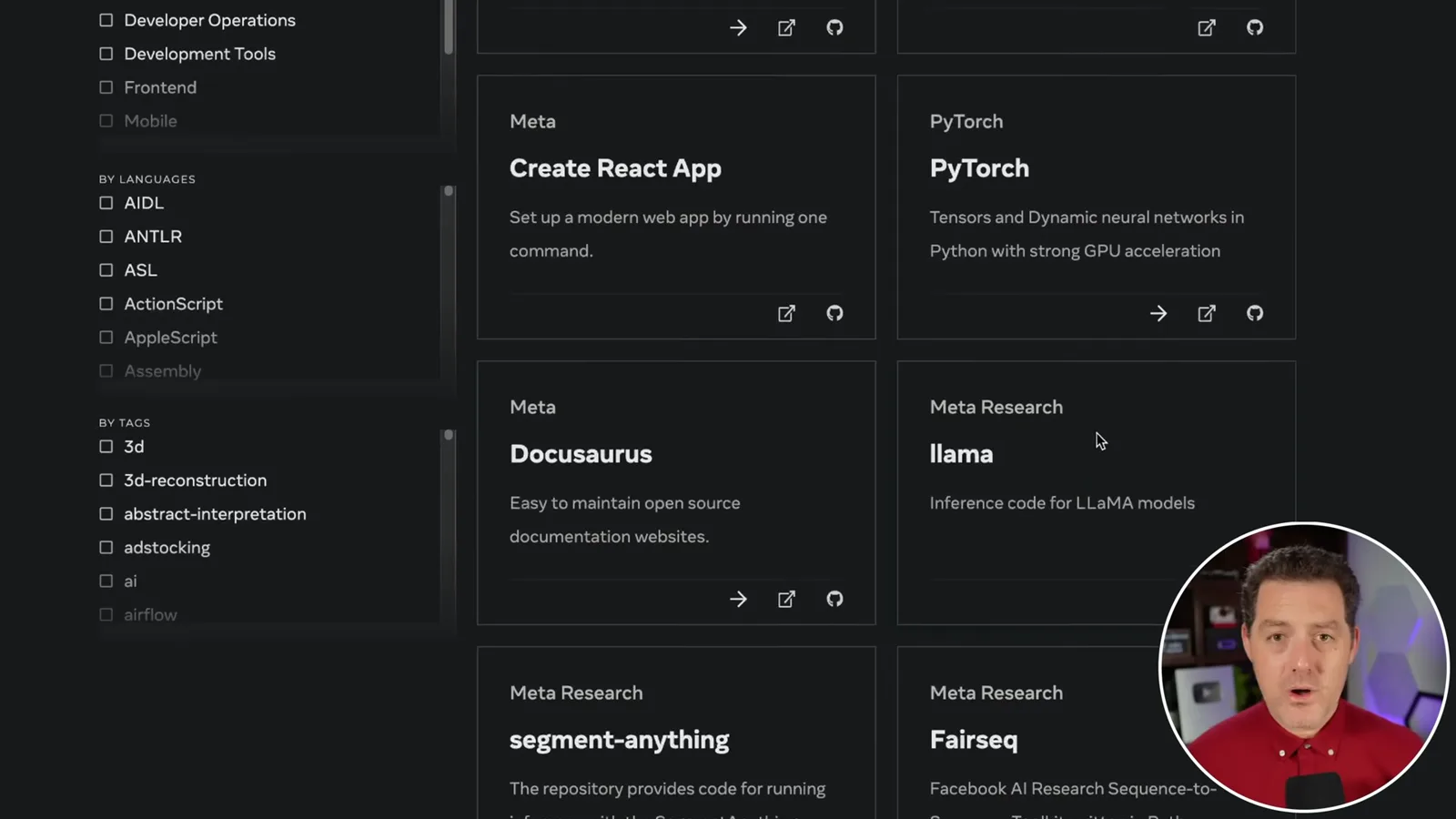This screenshot has width=1456, height=819.
Task: Open GitHub icon on Create React App card
Action: pos(834,313)
